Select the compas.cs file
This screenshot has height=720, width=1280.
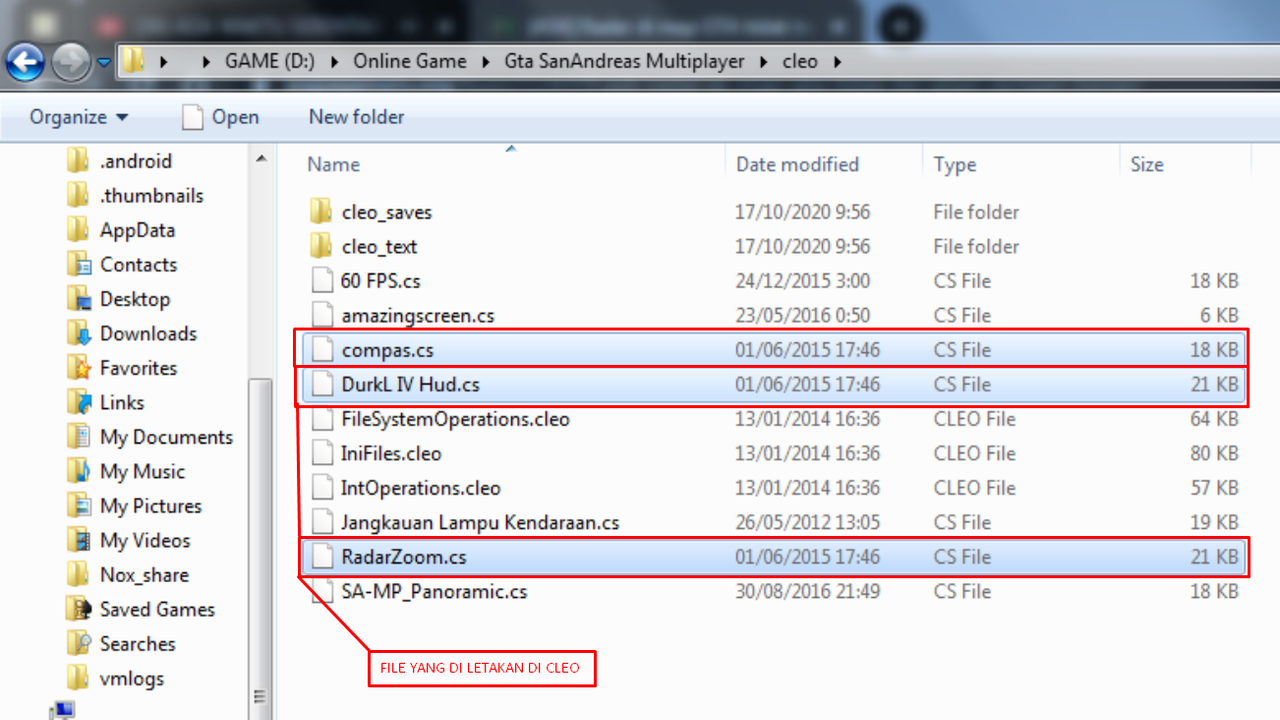773,350
